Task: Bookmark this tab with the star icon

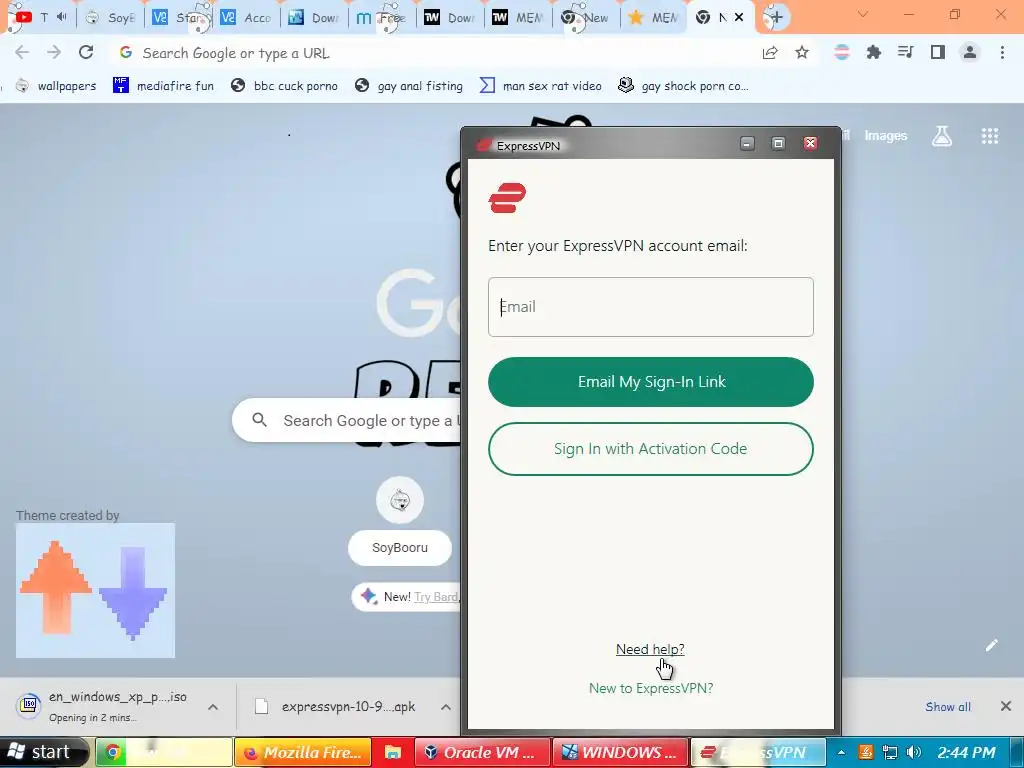Action: (802, 53)
